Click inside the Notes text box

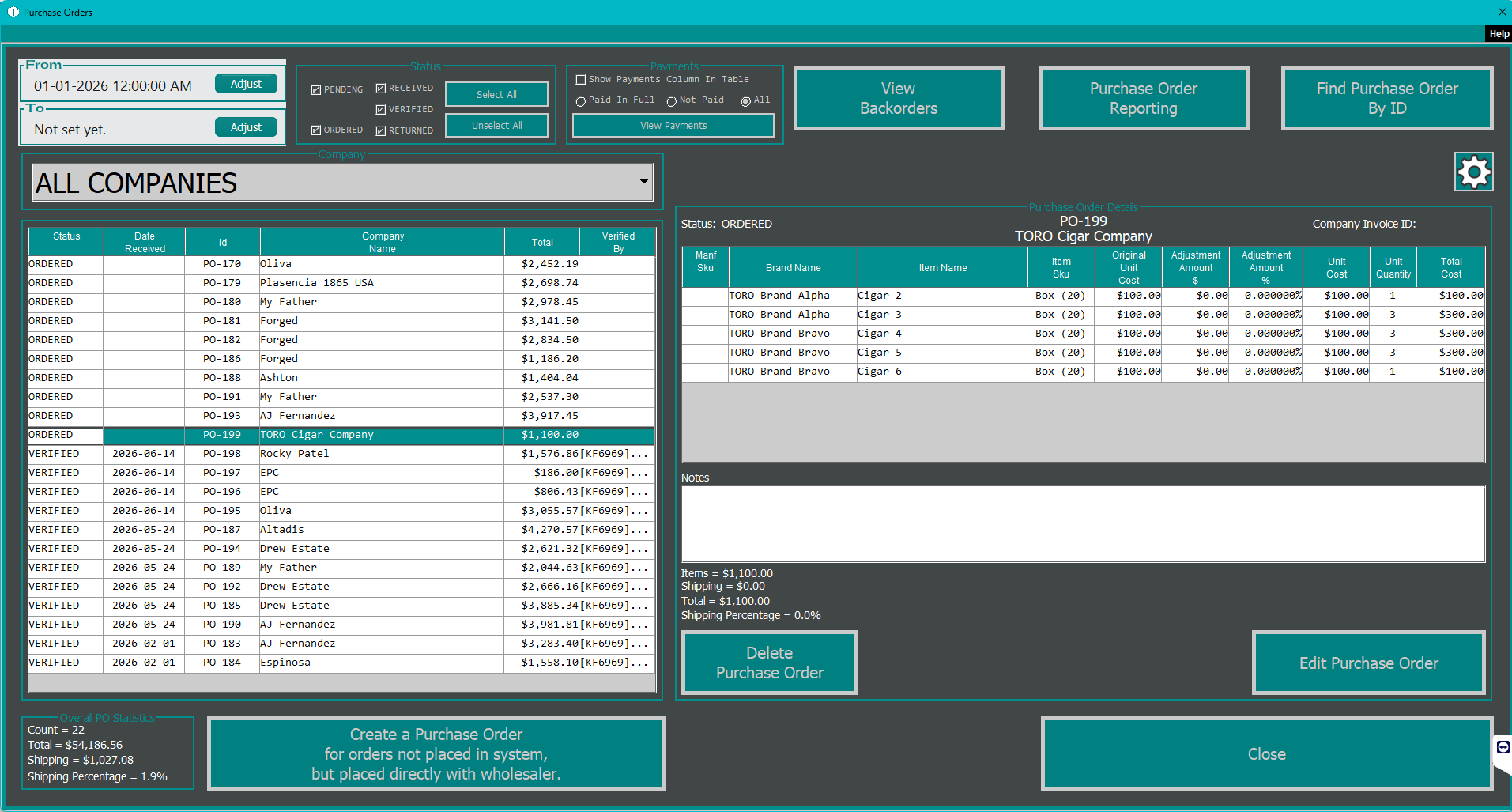click(x=1083, y=524)
